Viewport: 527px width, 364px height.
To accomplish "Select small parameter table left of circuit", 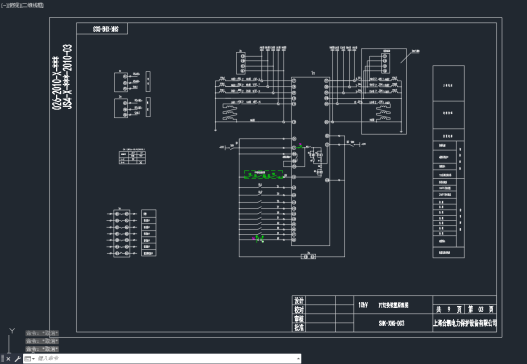I will (x=132, y=157).
